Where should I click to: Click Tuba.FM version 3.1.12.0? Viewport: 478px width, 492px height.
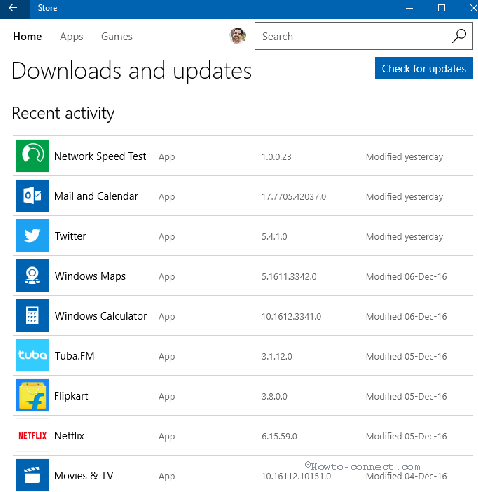tap(277, 357)
